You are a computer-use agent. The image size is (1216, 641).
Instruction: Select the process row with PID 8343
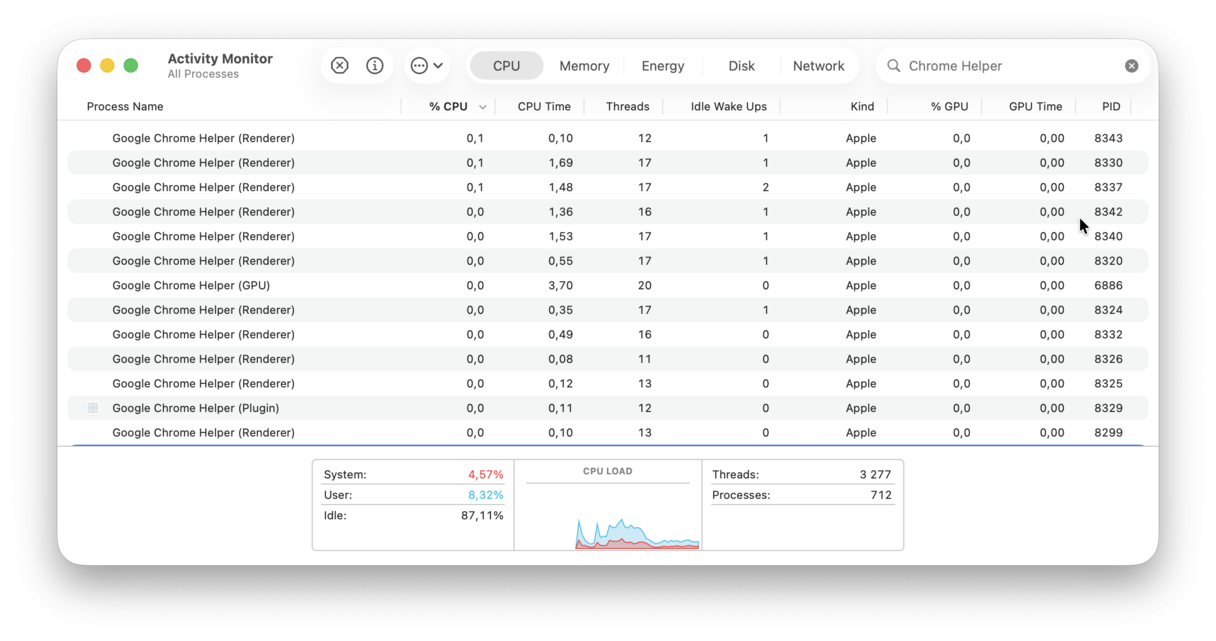(400, 138)
